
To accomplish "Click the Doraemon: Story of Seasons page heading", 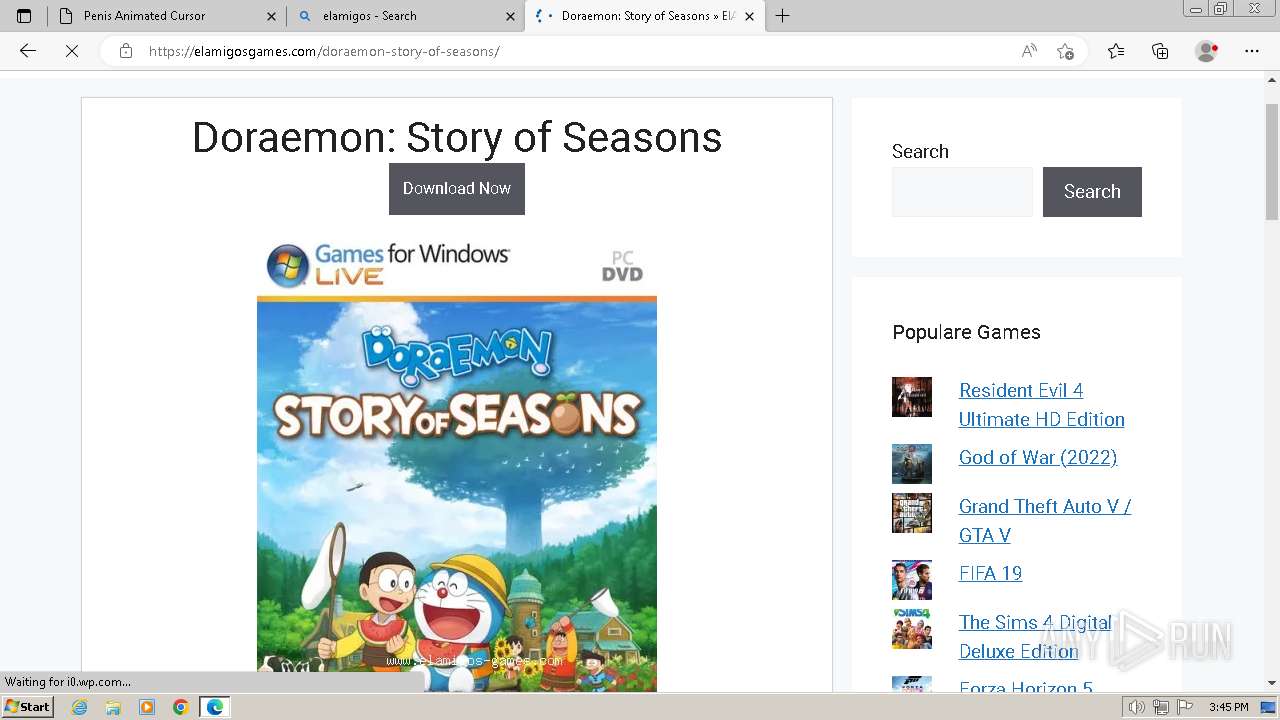I will coord(457,138).
